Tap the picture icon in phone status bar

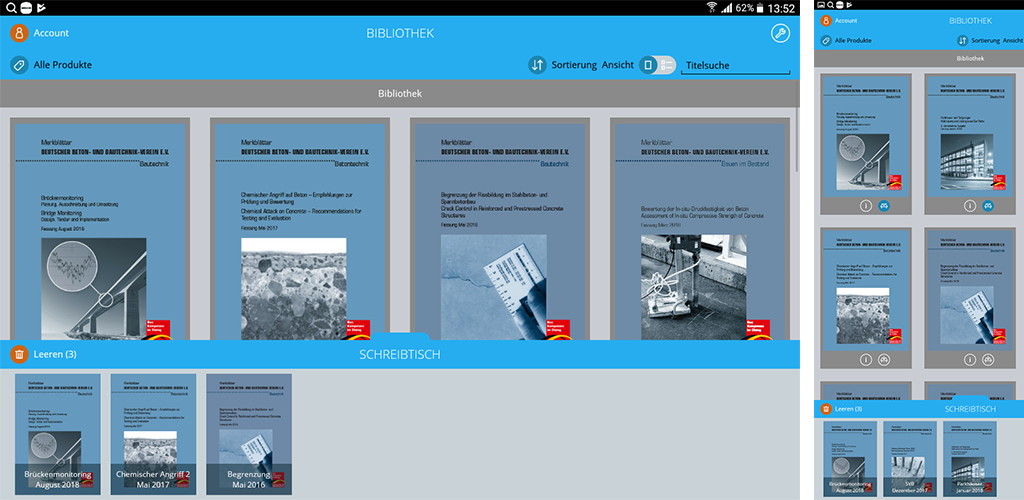tap(820, 5)
